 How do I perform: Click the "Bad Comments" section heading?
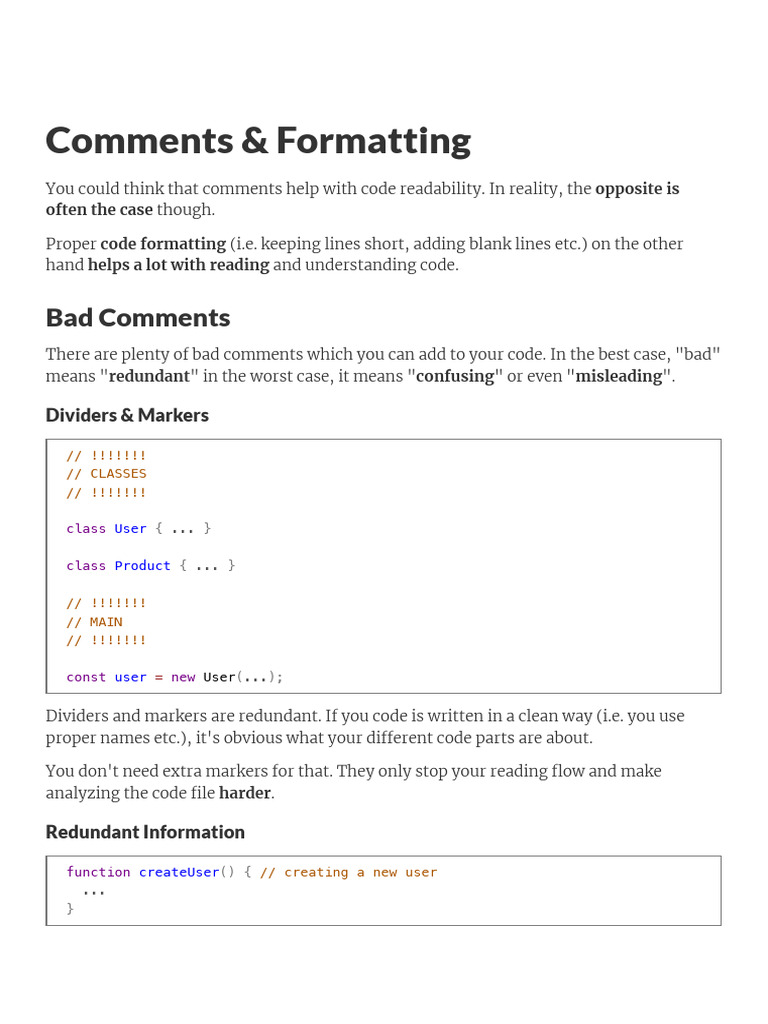click(x=138, y=318)
